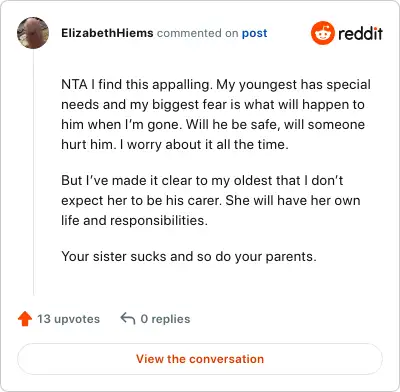Click the paragraph starting "But I've made"
Viewport: 400px width, 392px height.
[x=211, y=200]
